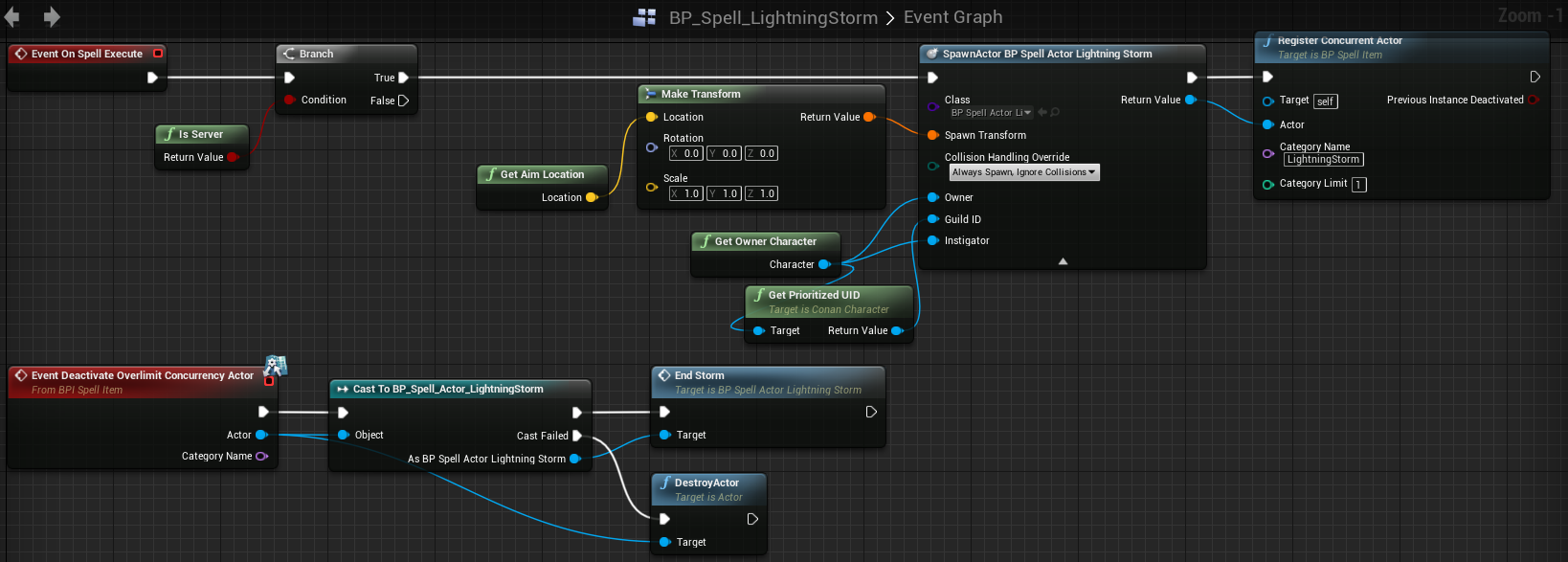The image size is (1568, 562).
Task: Click the Branch node's False execution pin
Action: tap(403, 101)
